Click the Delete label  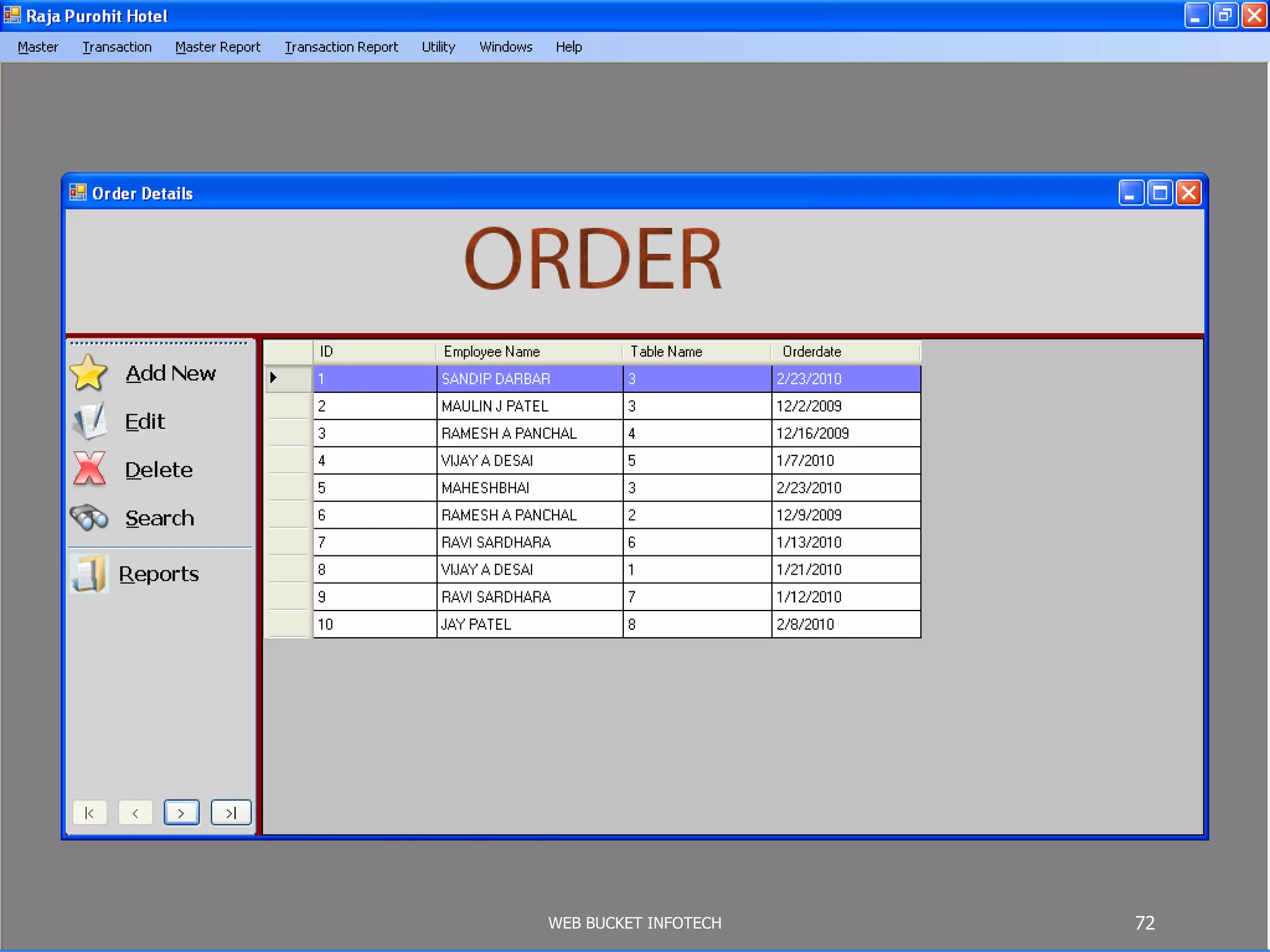point(159,470)
